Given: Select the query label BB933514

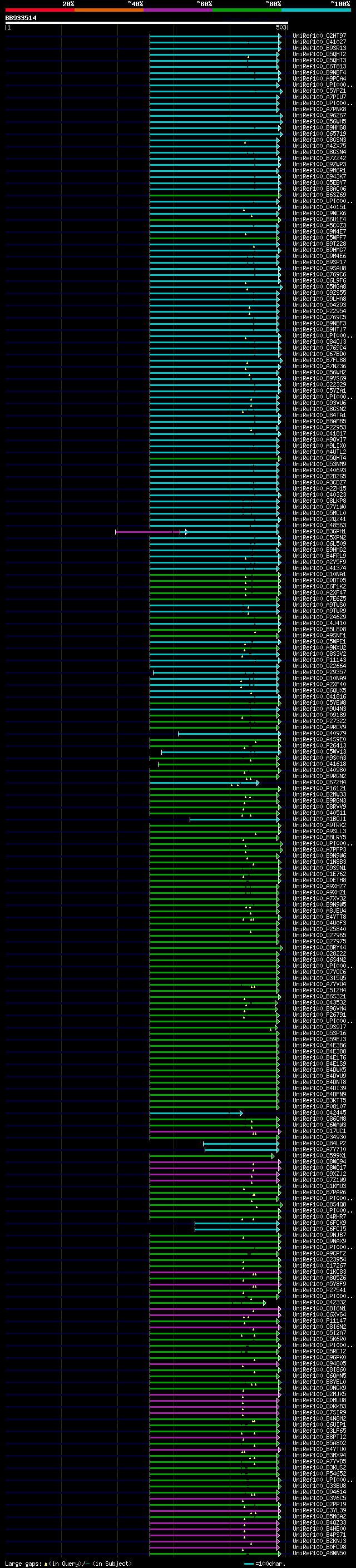Looking at the screenshot, I should [x=21, y=18].
